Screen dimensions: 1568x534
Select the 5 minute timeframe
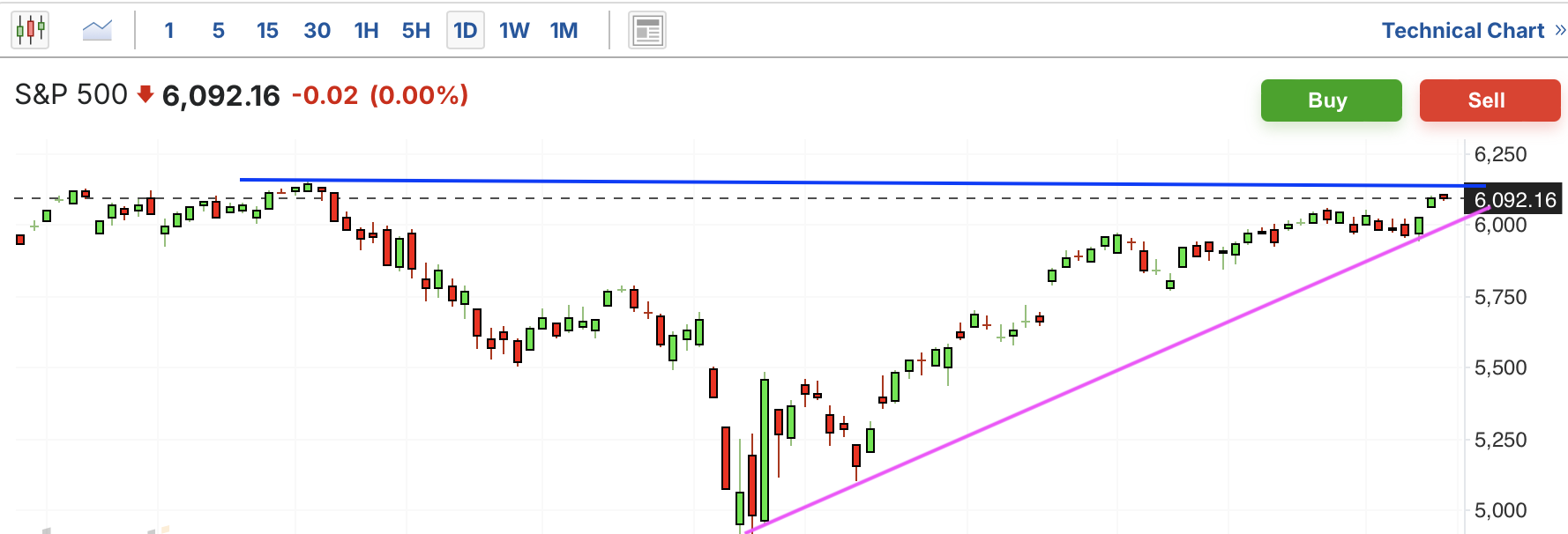coord(219,31)
